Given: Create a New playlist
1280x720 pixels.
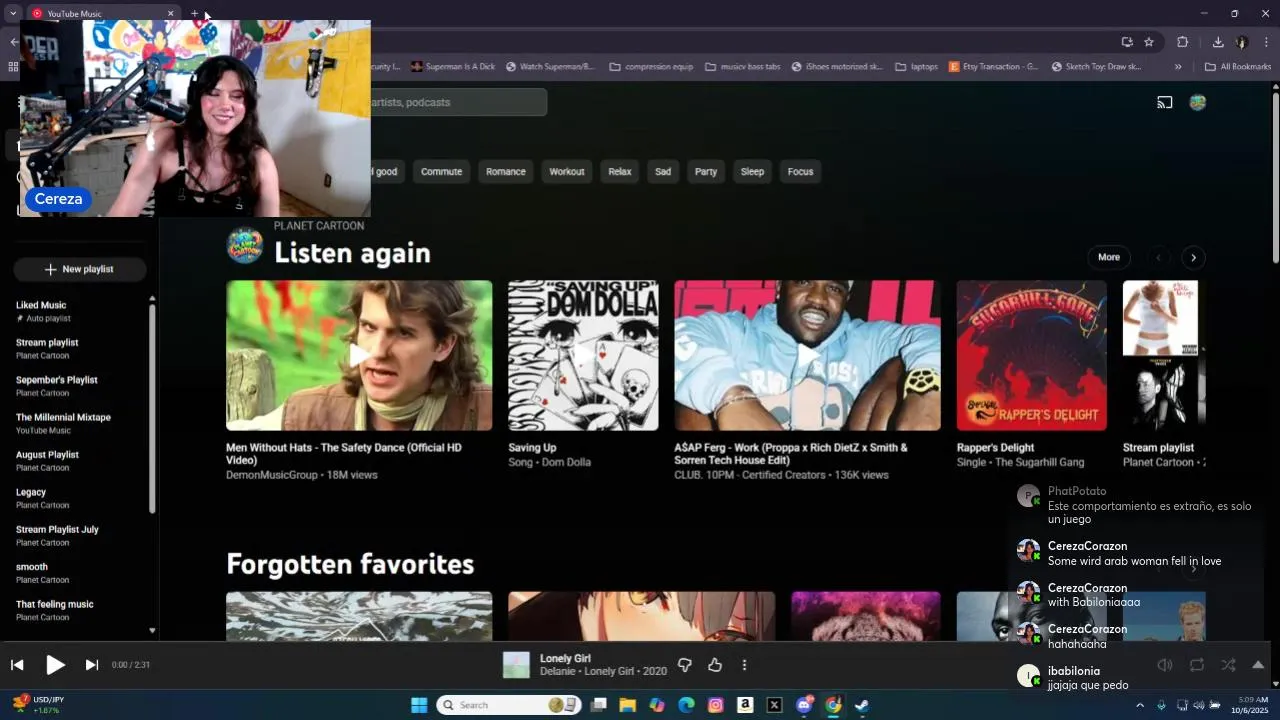Looking at the screenshot, I should click(79, 269).
